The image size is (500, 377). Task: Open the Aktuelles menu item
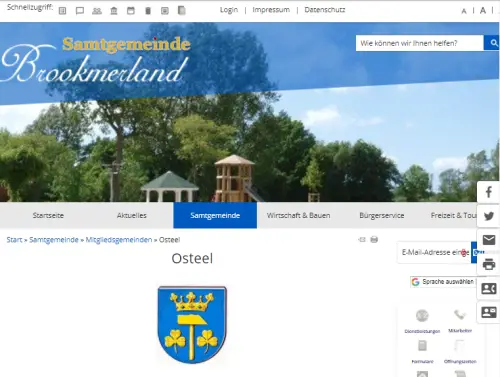132,215
